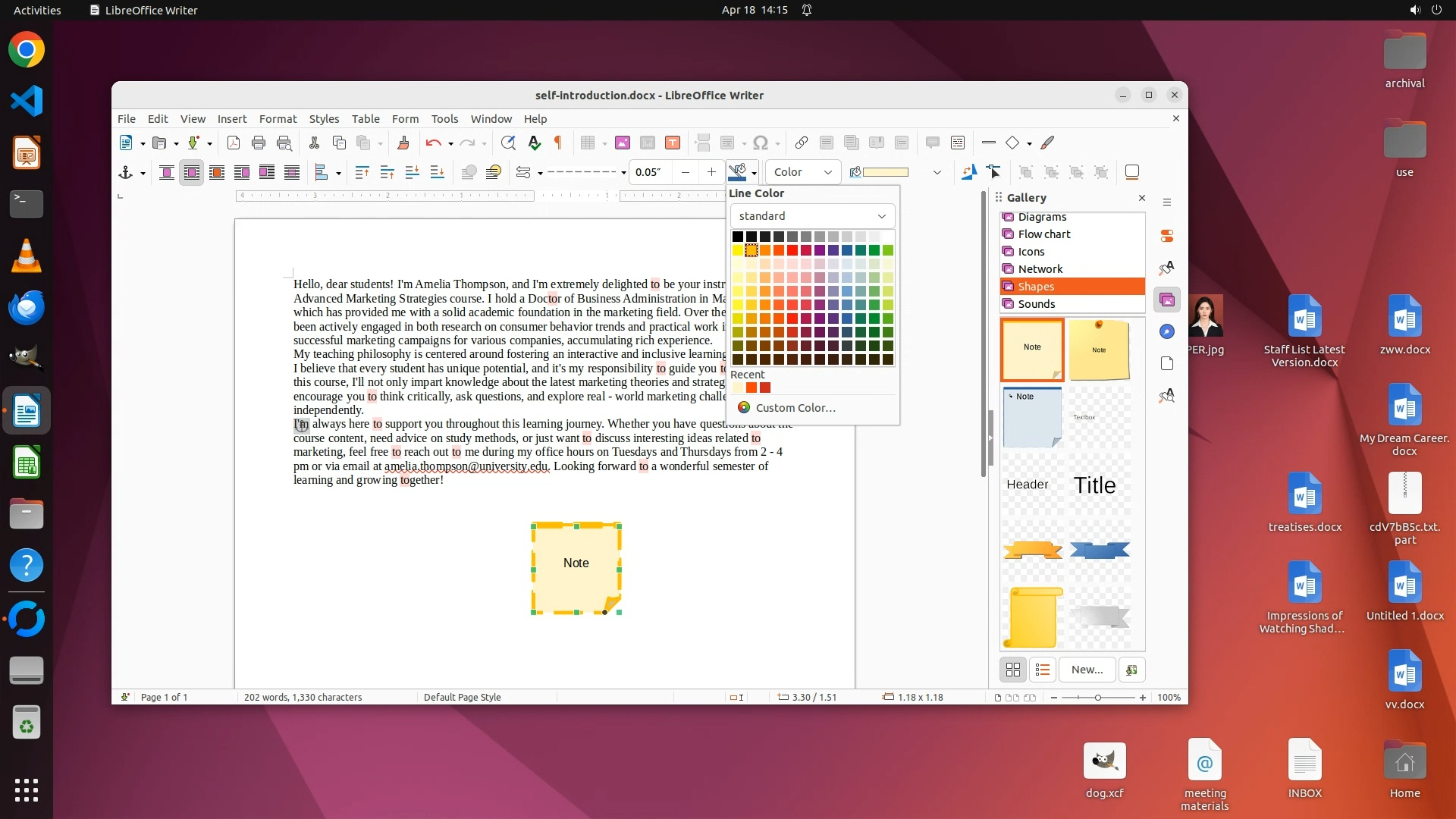Screen dimensions: 1456x819
Task: Open the standard palette dropdown
Action: pyautogui.click(x=811, y=216)
